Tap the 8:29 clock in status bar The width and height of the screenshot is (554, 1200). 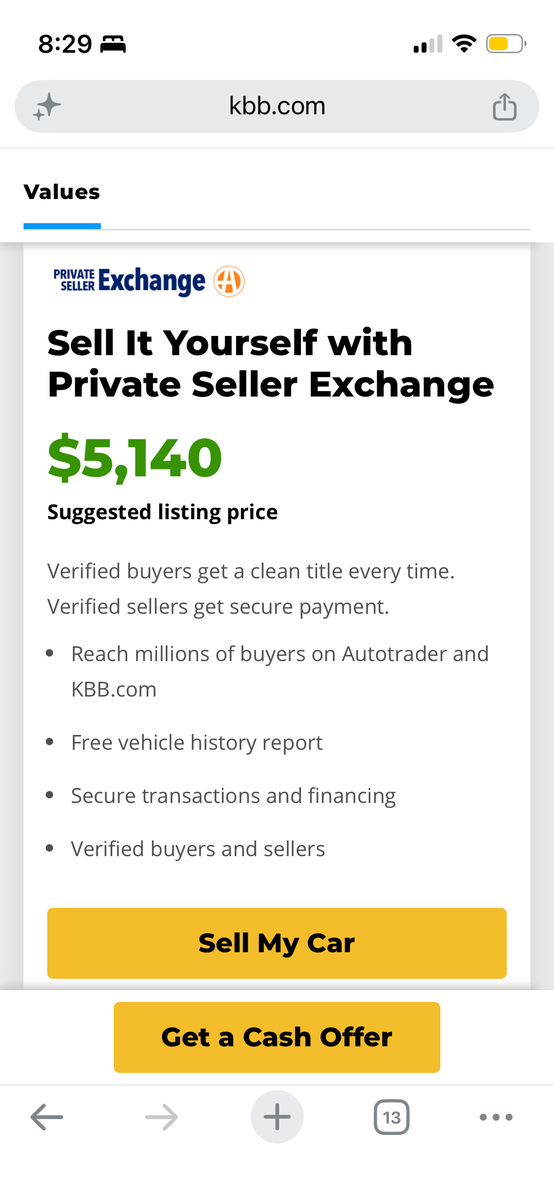(65, 44)
